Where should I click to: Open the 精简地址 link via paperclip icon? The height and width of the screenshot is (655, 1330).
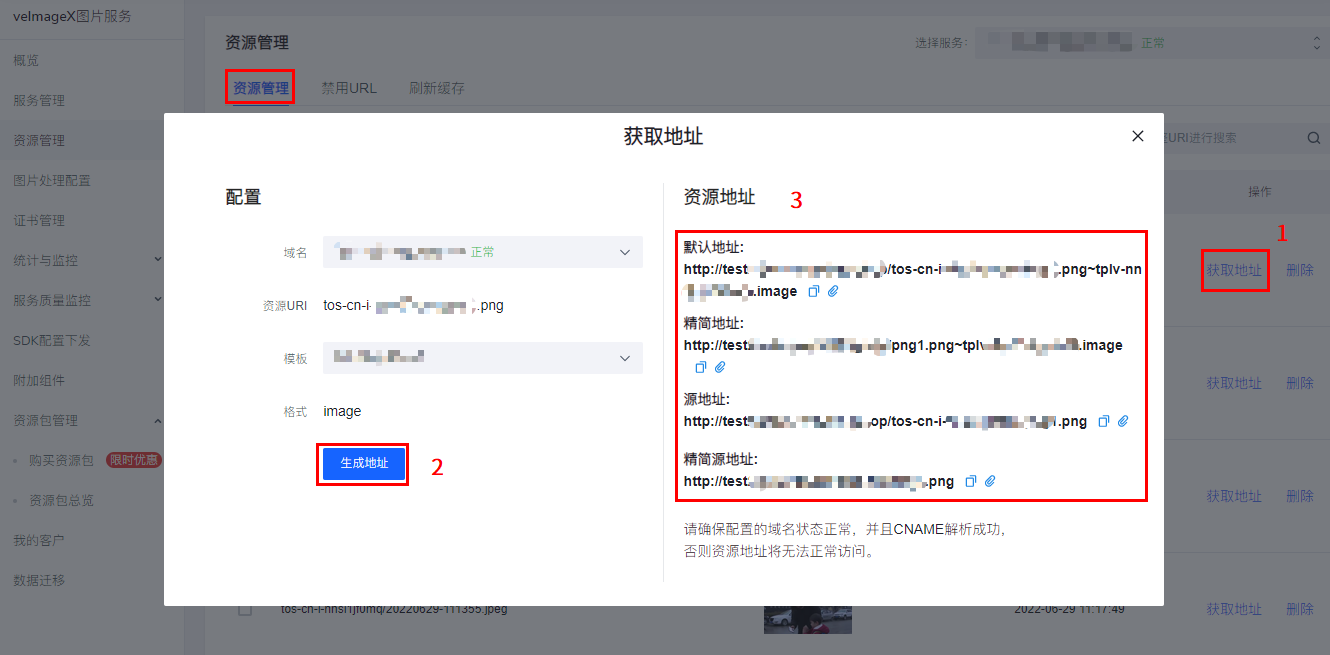[x=720, y=367]
